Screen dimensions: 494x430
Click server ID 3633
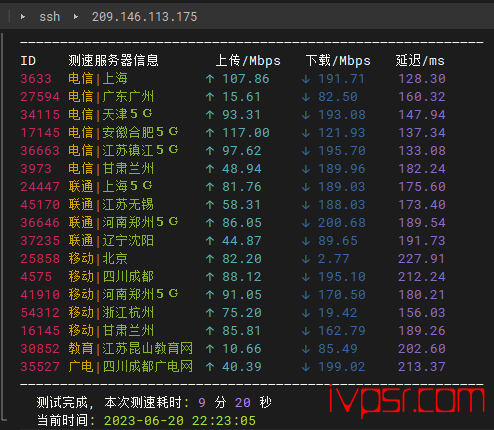click(36, 79)
